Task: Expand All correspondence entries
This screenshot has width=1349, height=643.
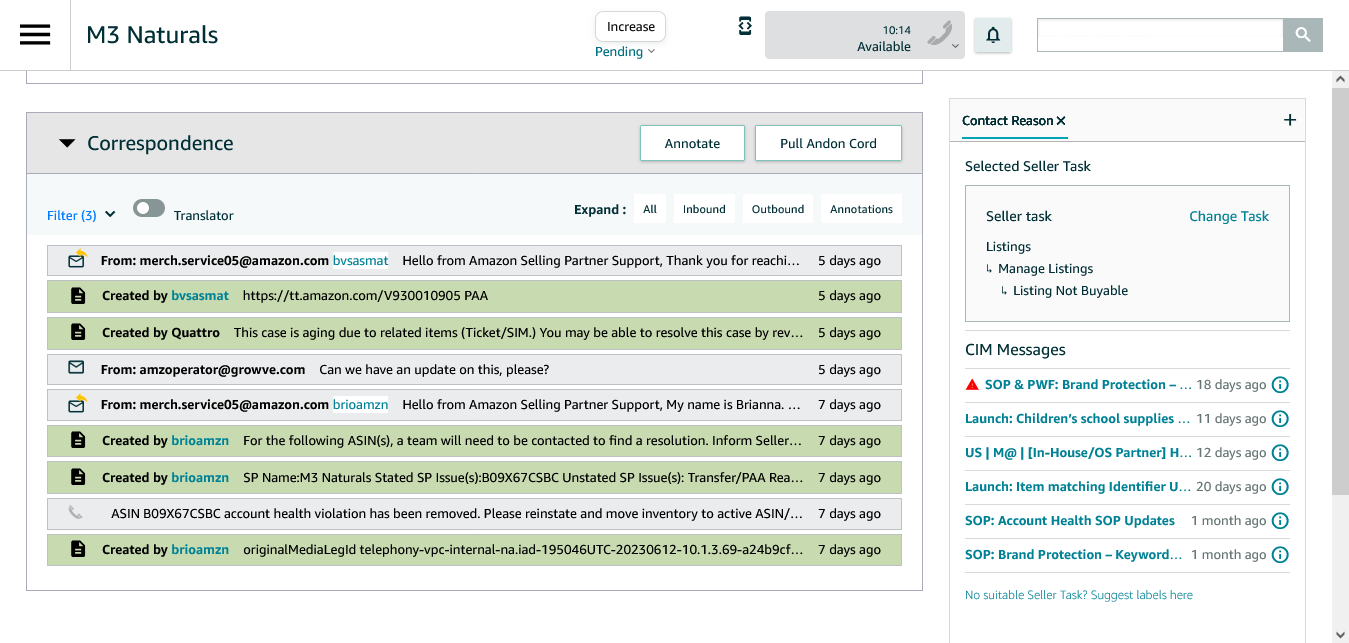Action: (650, 209)
